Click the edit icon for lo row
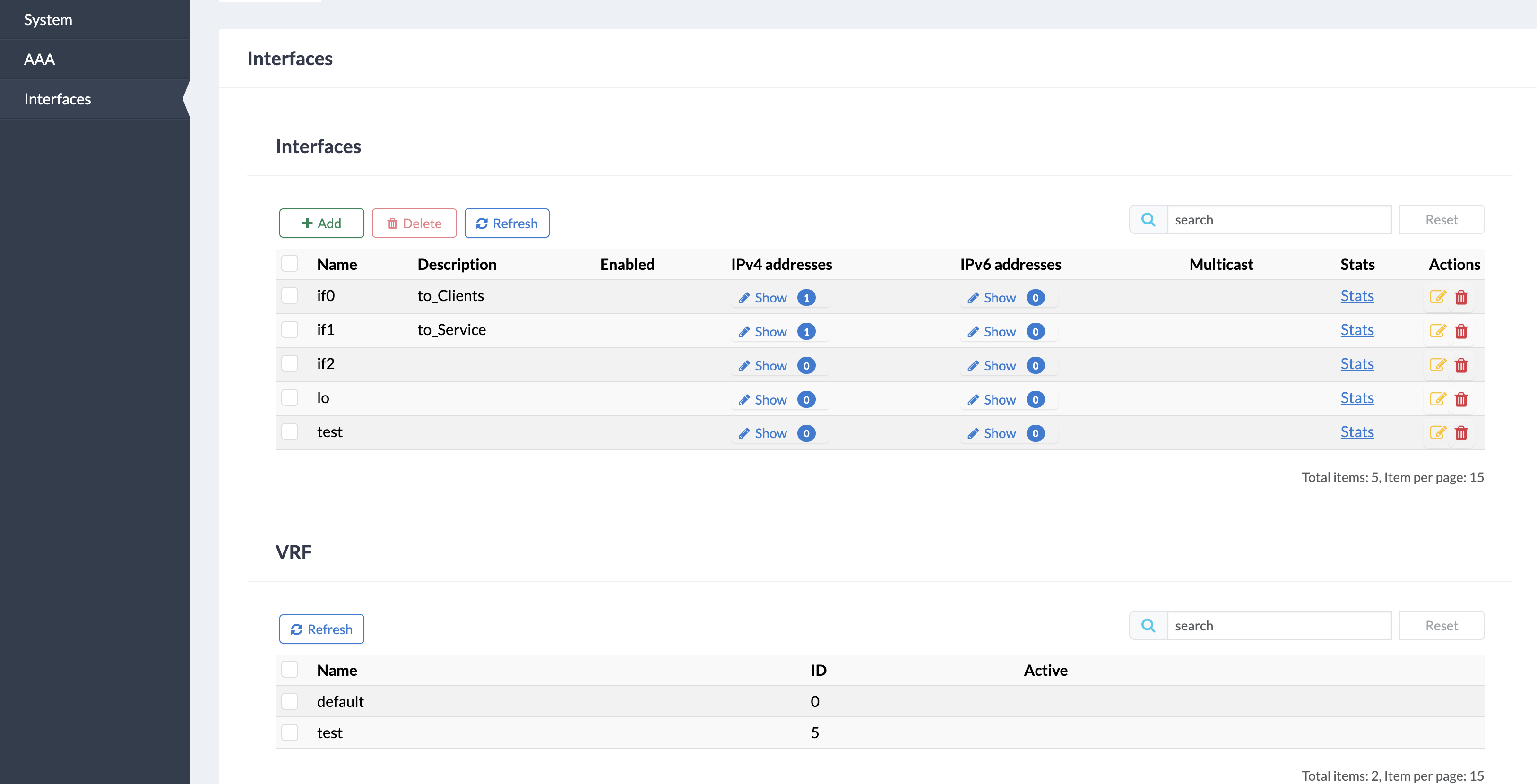The width and height of the screenshot is (1537, 784). 1437,399
